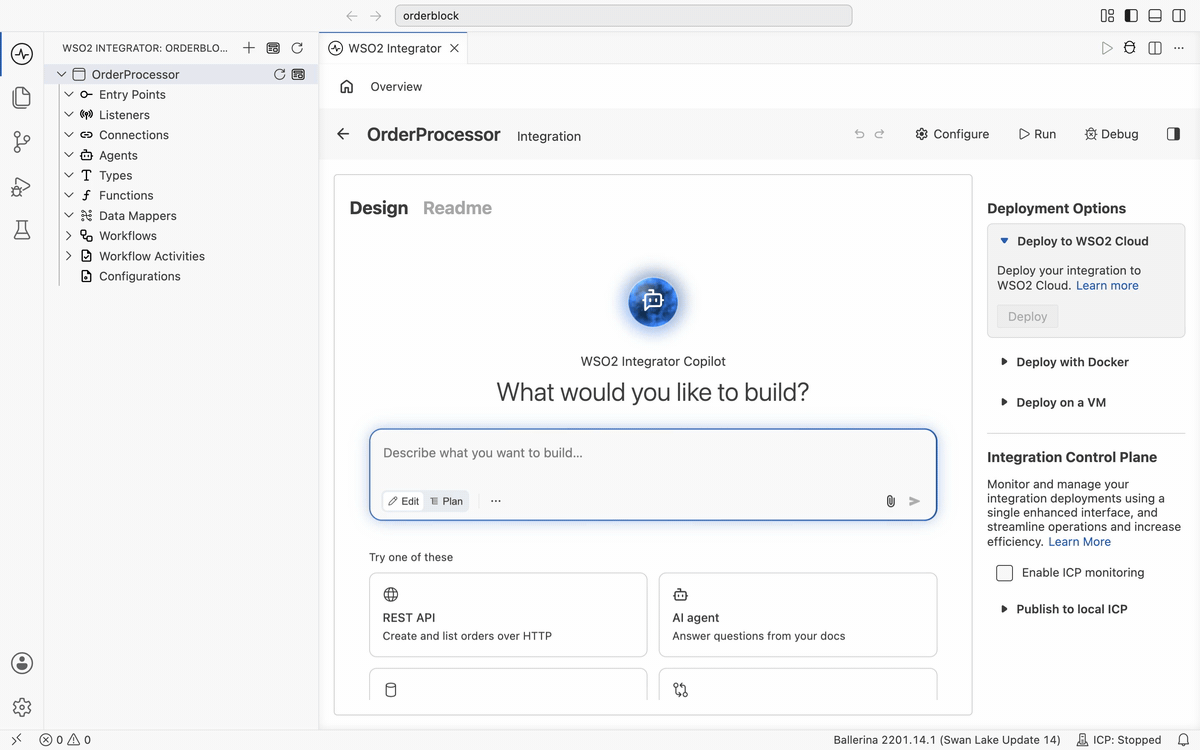The width and height of the screenshot is (1200, 750).
Task: Go forward with the title bar arrow
Action: [376, 16]
